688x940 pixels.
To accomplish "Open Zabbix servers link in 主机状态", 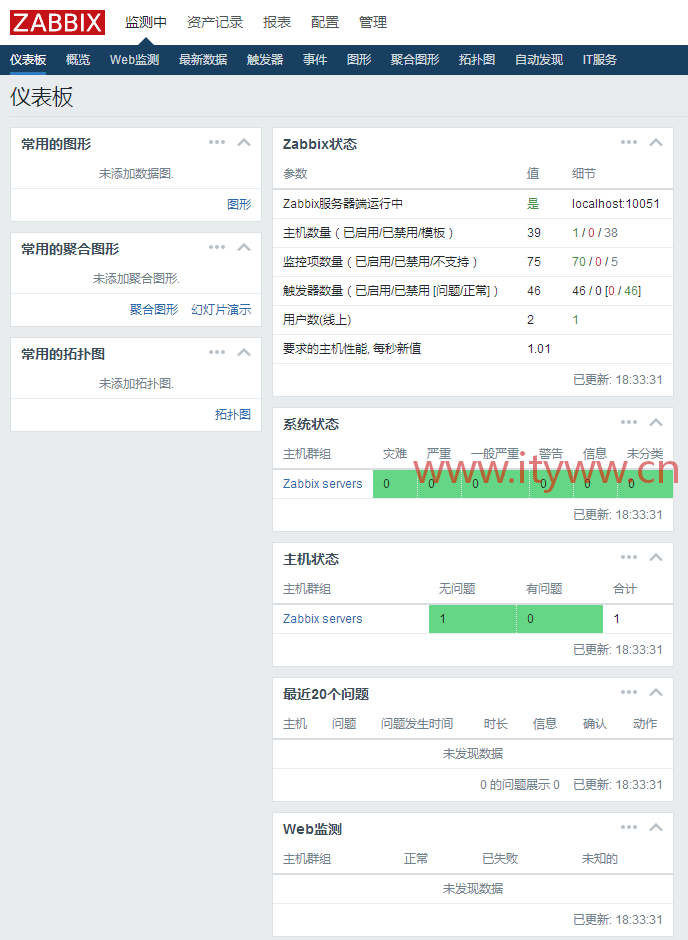I will [322, 619].
